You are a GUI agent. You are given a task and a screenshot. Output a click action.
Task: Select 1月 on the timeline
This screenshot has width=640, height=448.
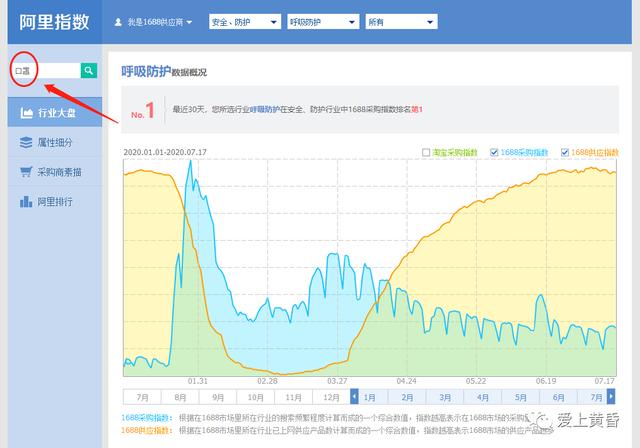click(369, 397)
